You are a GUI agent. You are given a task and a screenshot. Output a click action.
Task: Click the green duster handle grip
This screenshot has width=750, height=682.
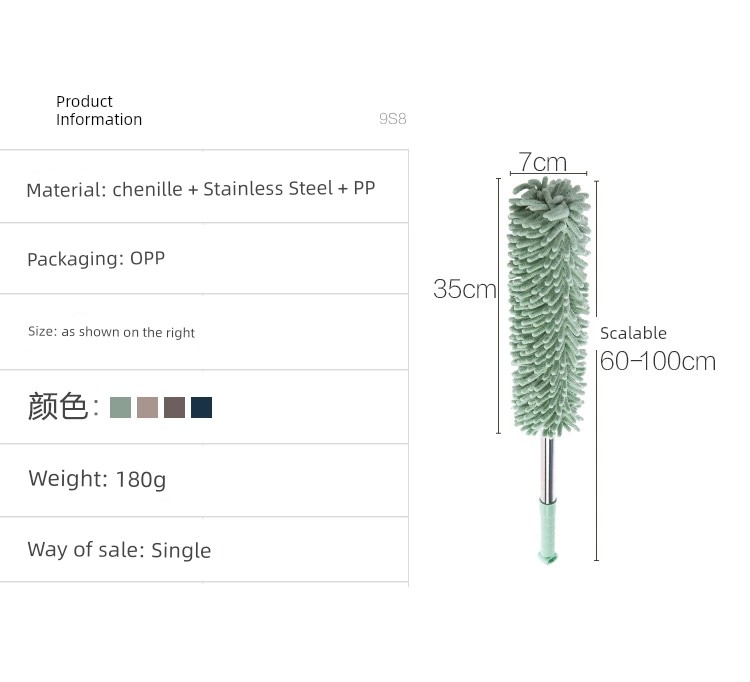[x=548, y=525]
